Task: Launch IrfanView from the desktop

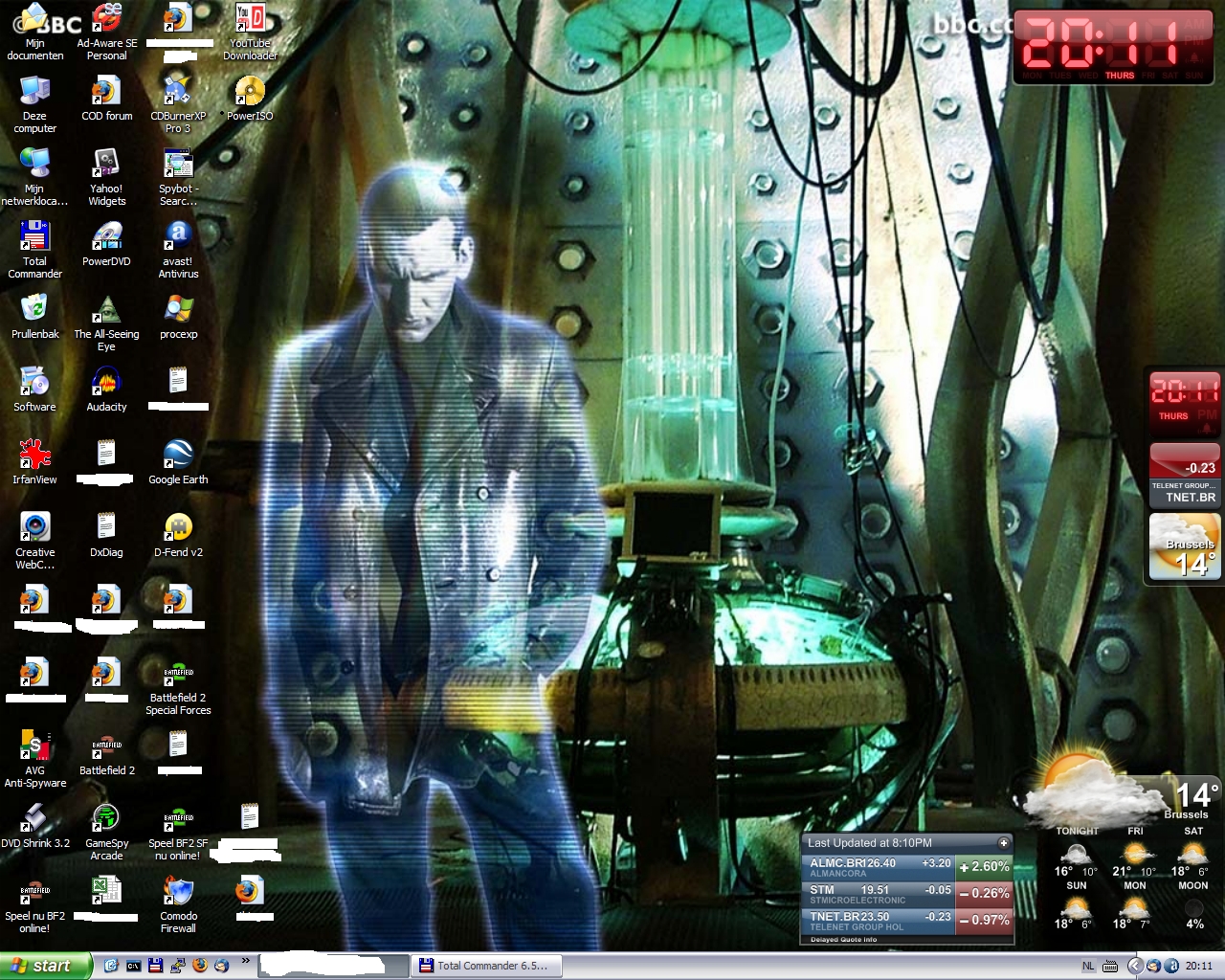Action: click(x=34, y=455)
